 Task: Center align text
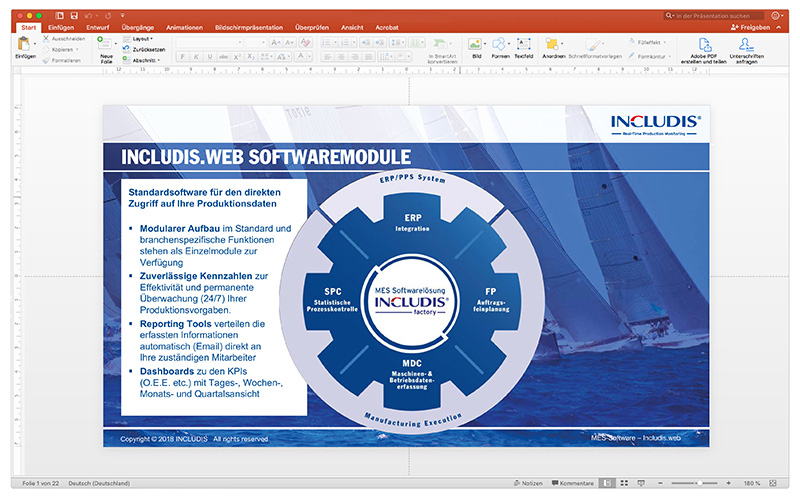(341, 57)
